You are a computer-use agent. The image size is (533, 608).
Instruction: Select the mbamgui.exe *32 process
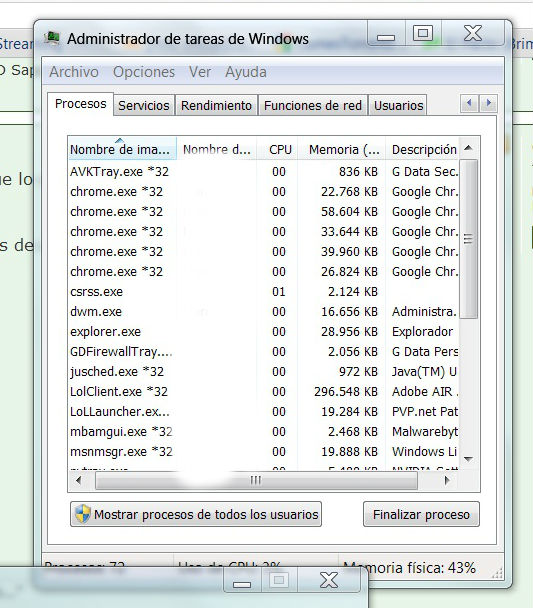[x=263, y=432]
